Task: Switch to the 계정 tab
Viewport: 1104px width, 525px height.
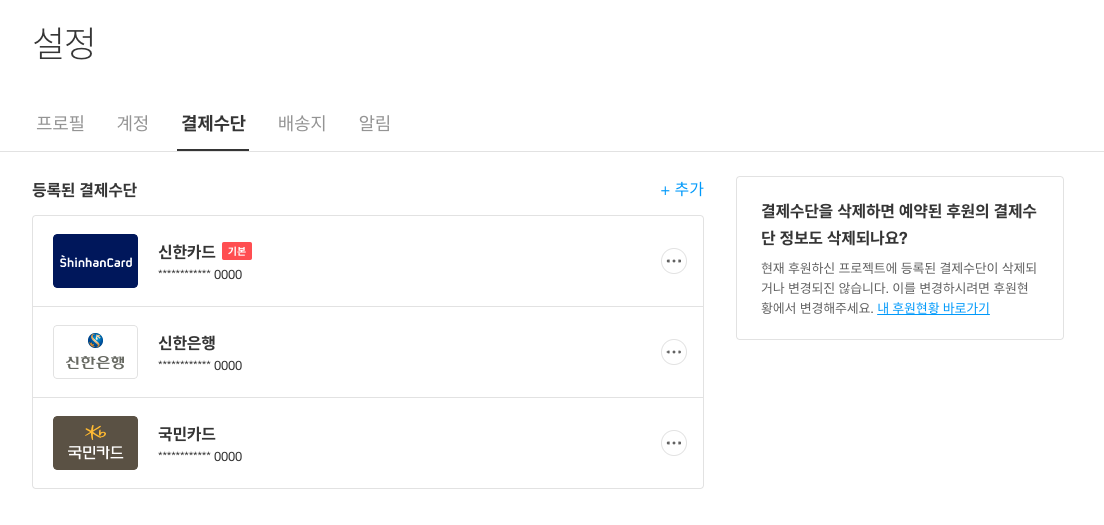Action: click(x=133, y=124)
